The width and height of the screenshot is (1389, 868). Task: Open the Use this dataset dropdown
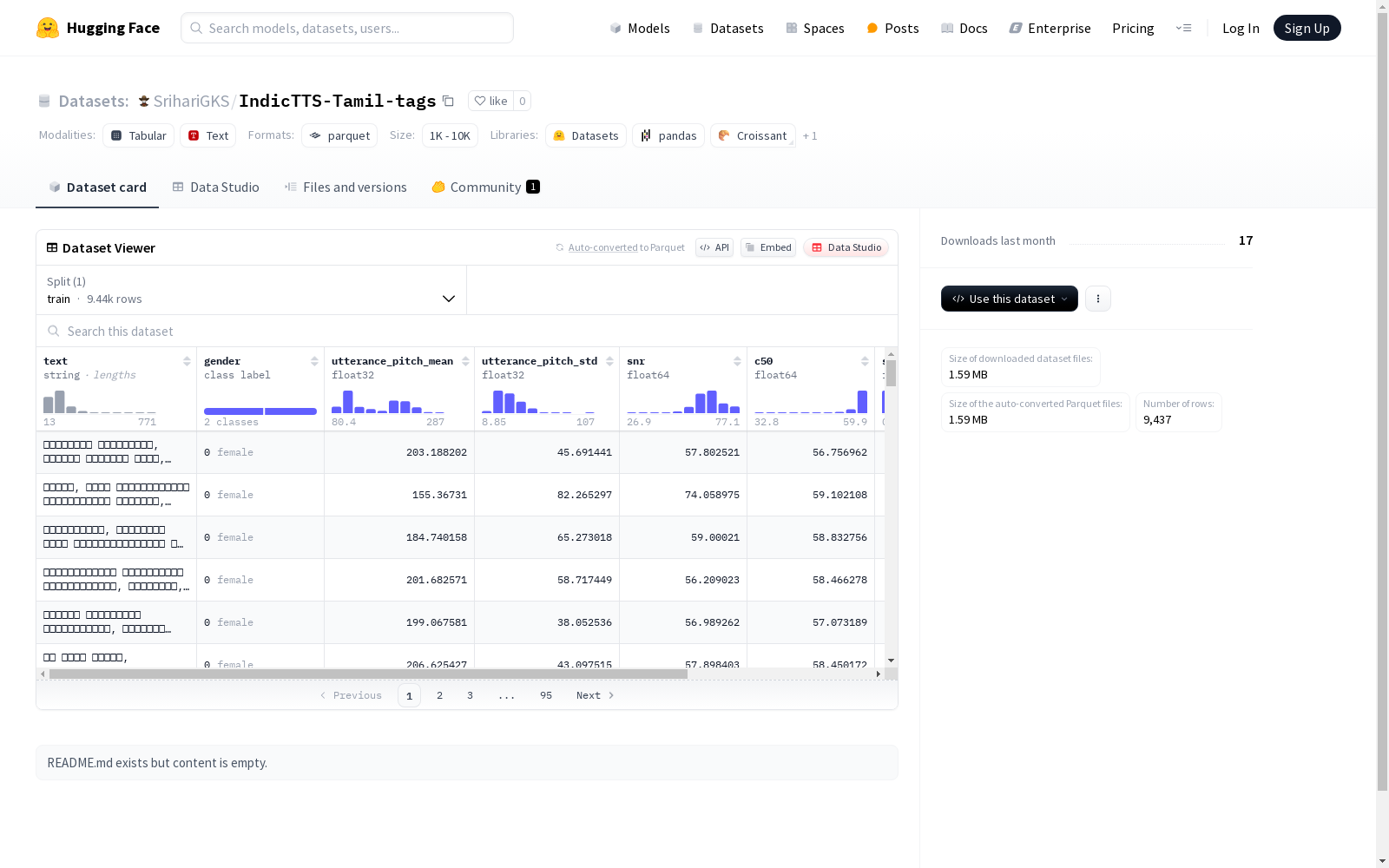(x=1010, y=299)
